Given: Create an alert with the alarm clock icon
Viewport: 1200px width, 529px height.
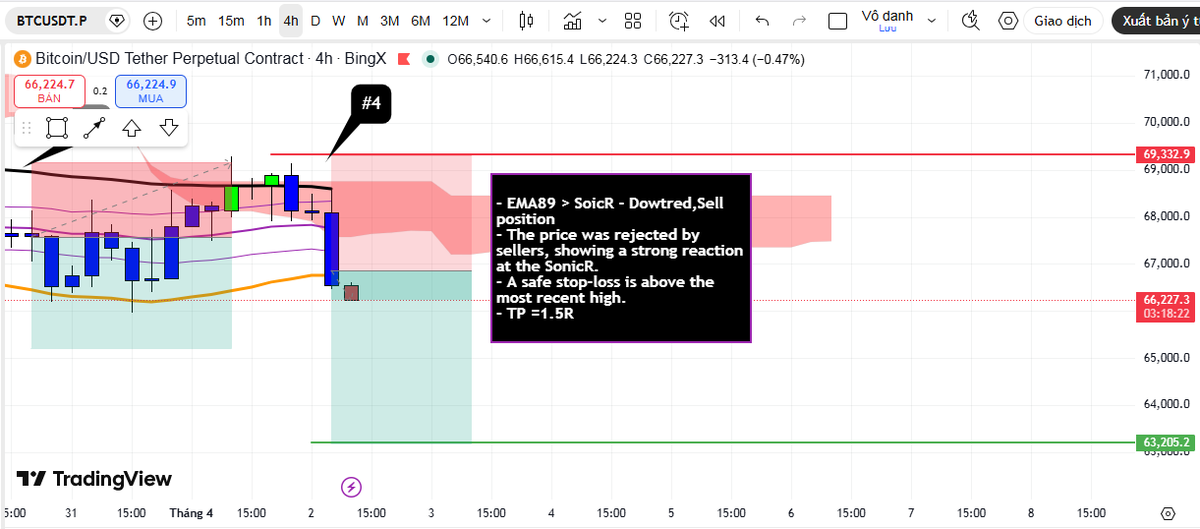Looking at the screenshot, I should click(x=679, y=20).
